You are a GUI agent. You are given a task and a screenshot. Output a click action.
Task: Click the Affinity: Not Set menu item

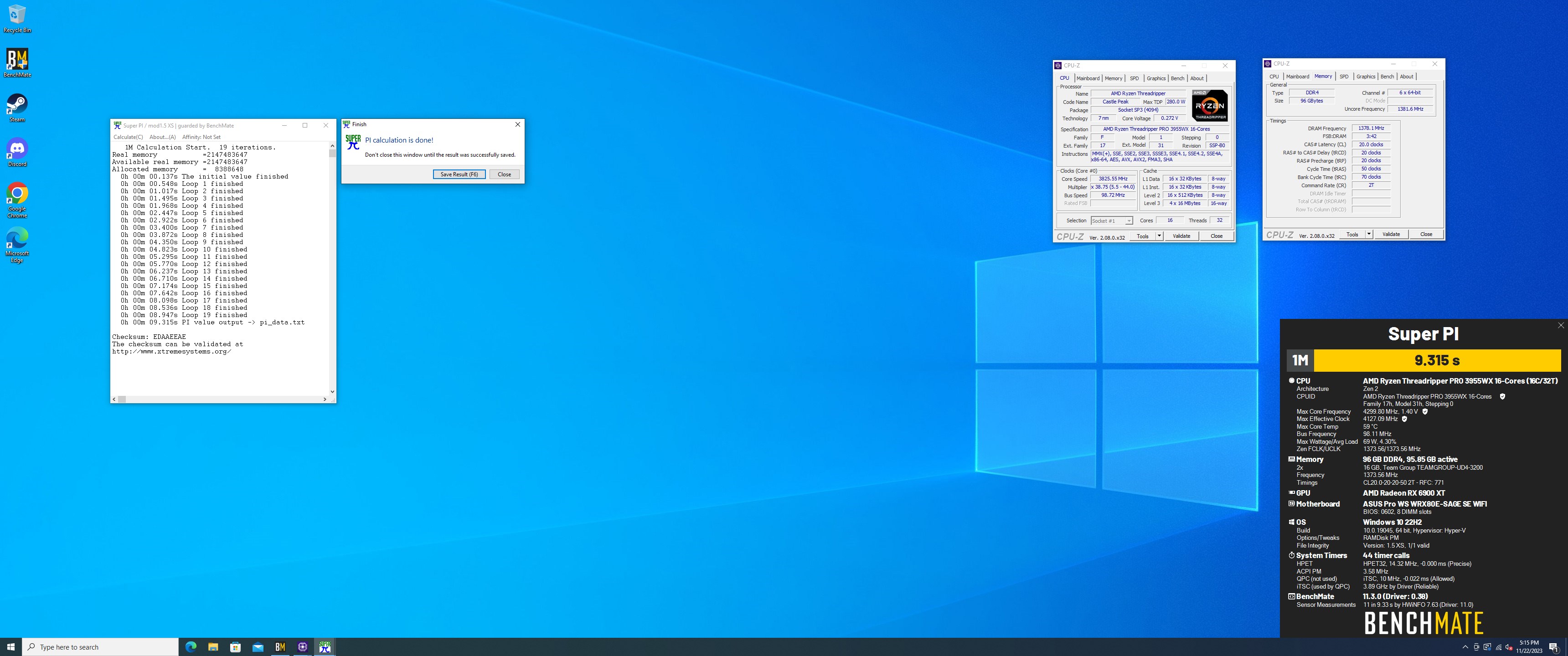(x=201, y=137)
